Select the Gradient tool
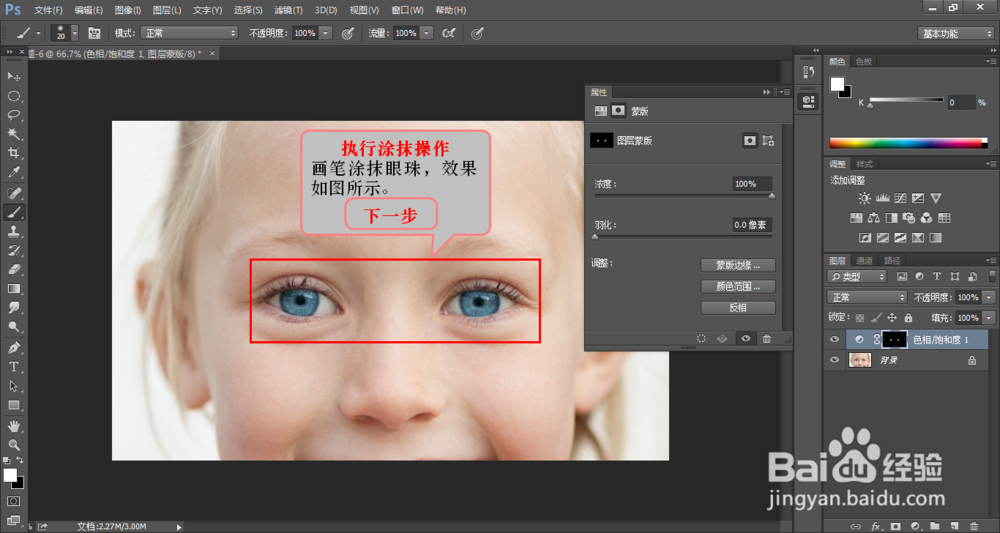 (x=13, y=289)
